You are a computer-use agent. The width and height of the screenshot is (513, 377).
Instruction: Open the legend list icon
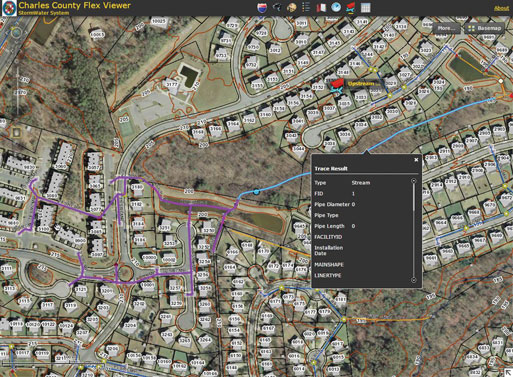point(306,7)
